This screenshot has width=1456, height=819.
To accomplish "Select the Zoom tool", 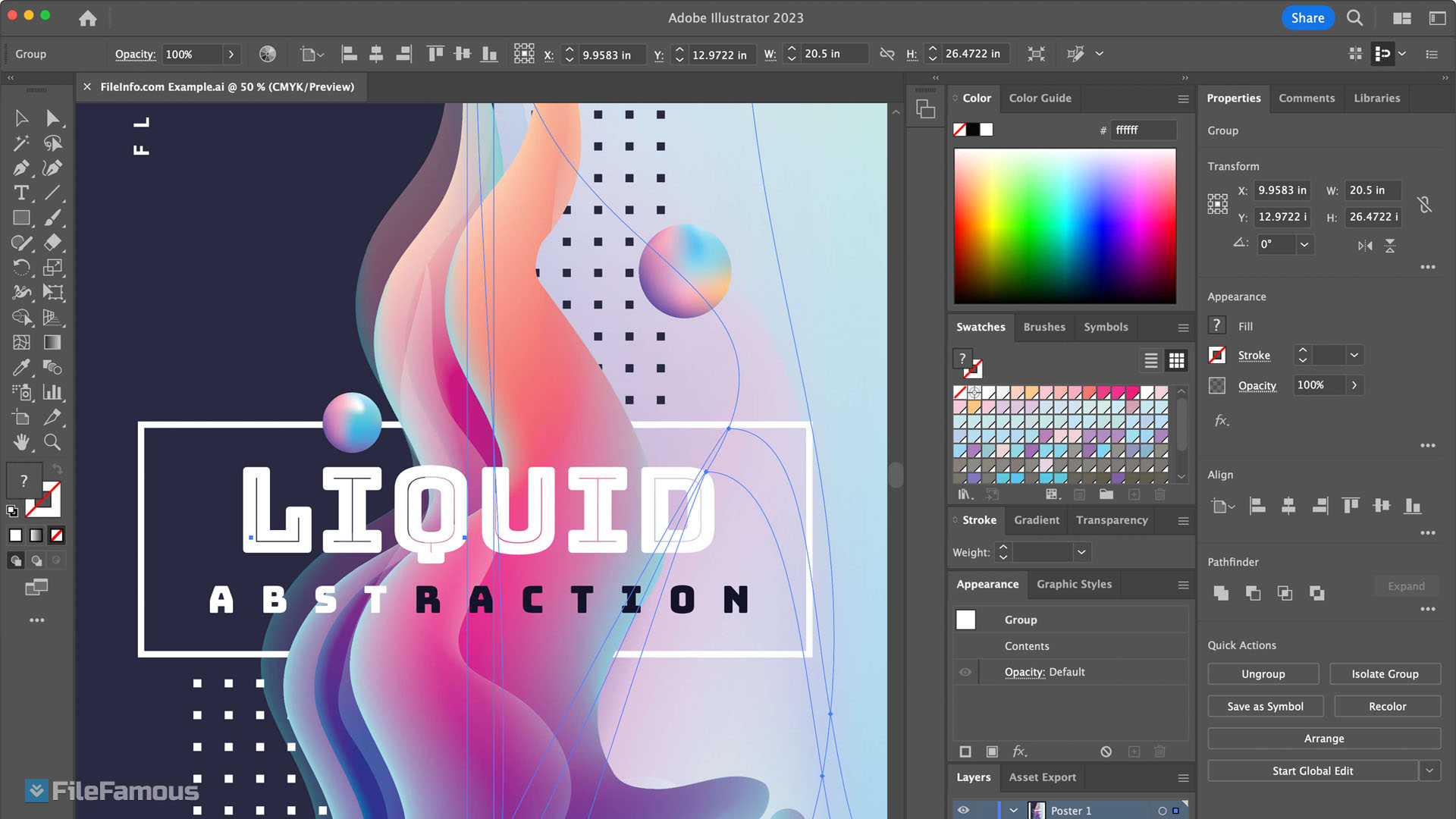I will (x=52, y=442).
